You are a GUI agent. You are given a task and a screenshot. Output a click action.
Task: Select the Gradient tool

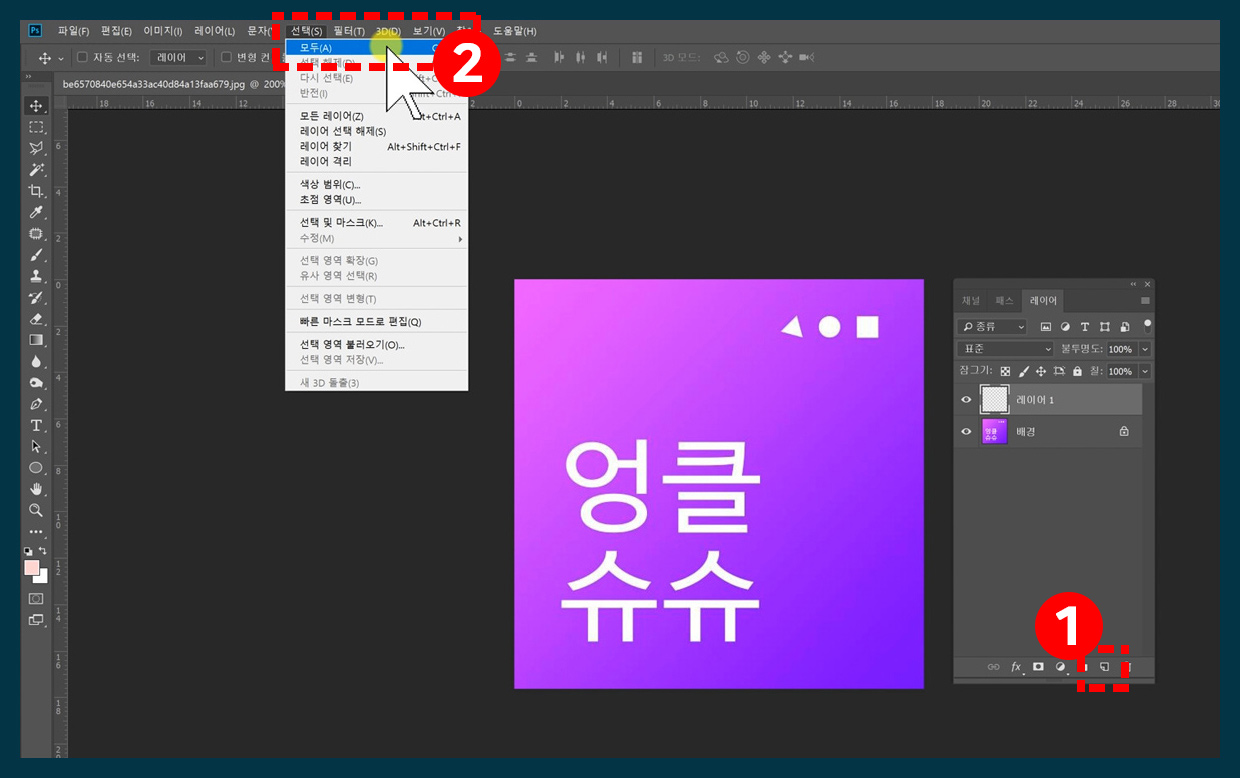click(x=36, y=340)
